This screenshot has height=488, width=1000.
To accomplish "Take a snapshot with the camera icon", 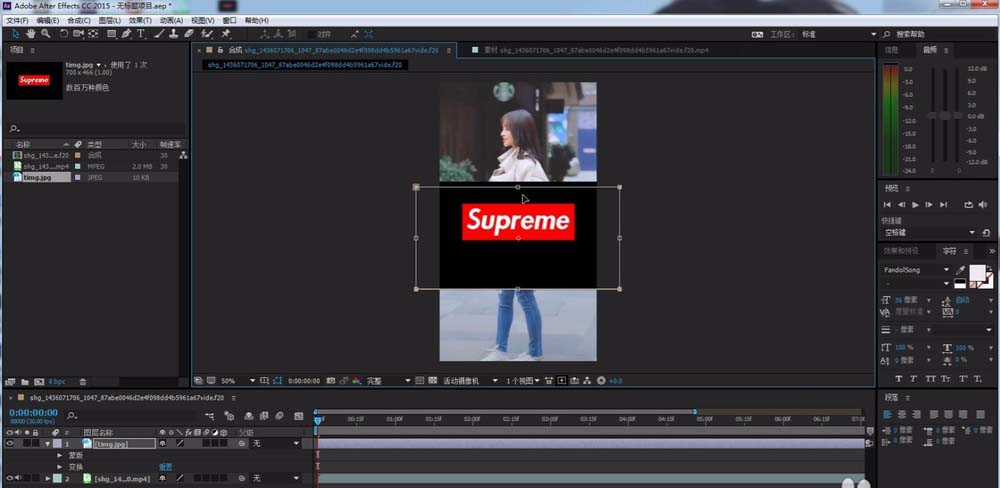I will click(x=331, y=380).
